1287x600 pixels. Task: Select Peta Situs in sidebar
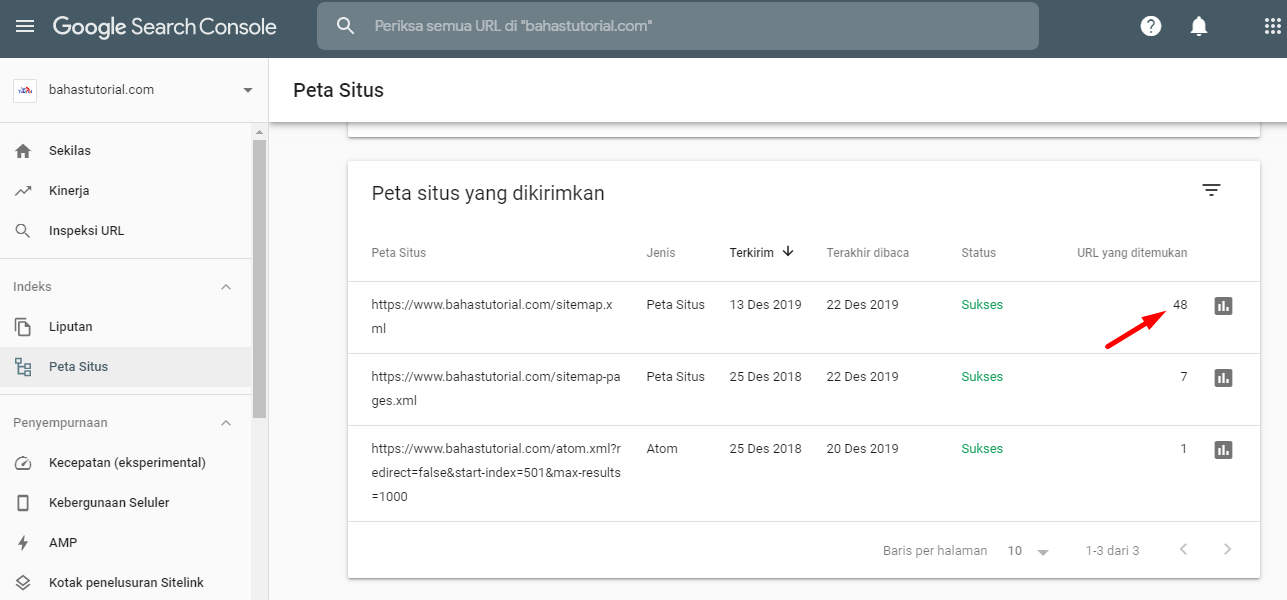click(126, 367)
